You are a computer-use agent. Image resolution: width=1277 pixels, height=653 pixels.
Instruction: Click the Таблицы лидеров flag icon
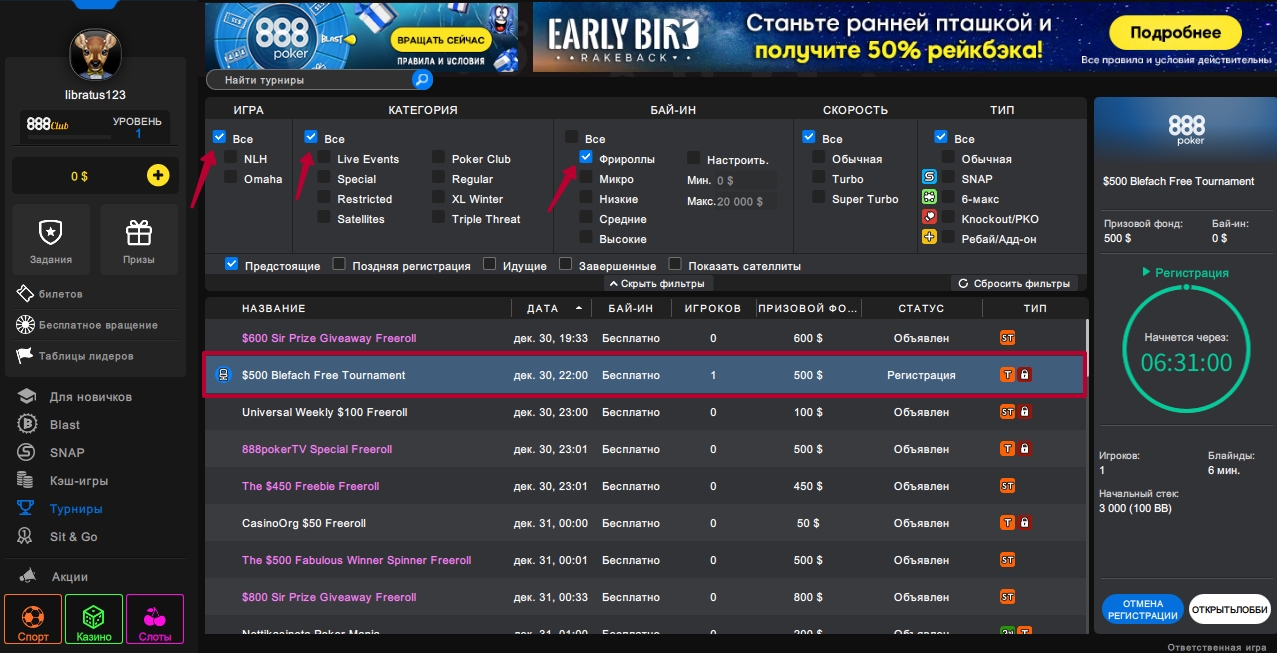pos(25,356)
